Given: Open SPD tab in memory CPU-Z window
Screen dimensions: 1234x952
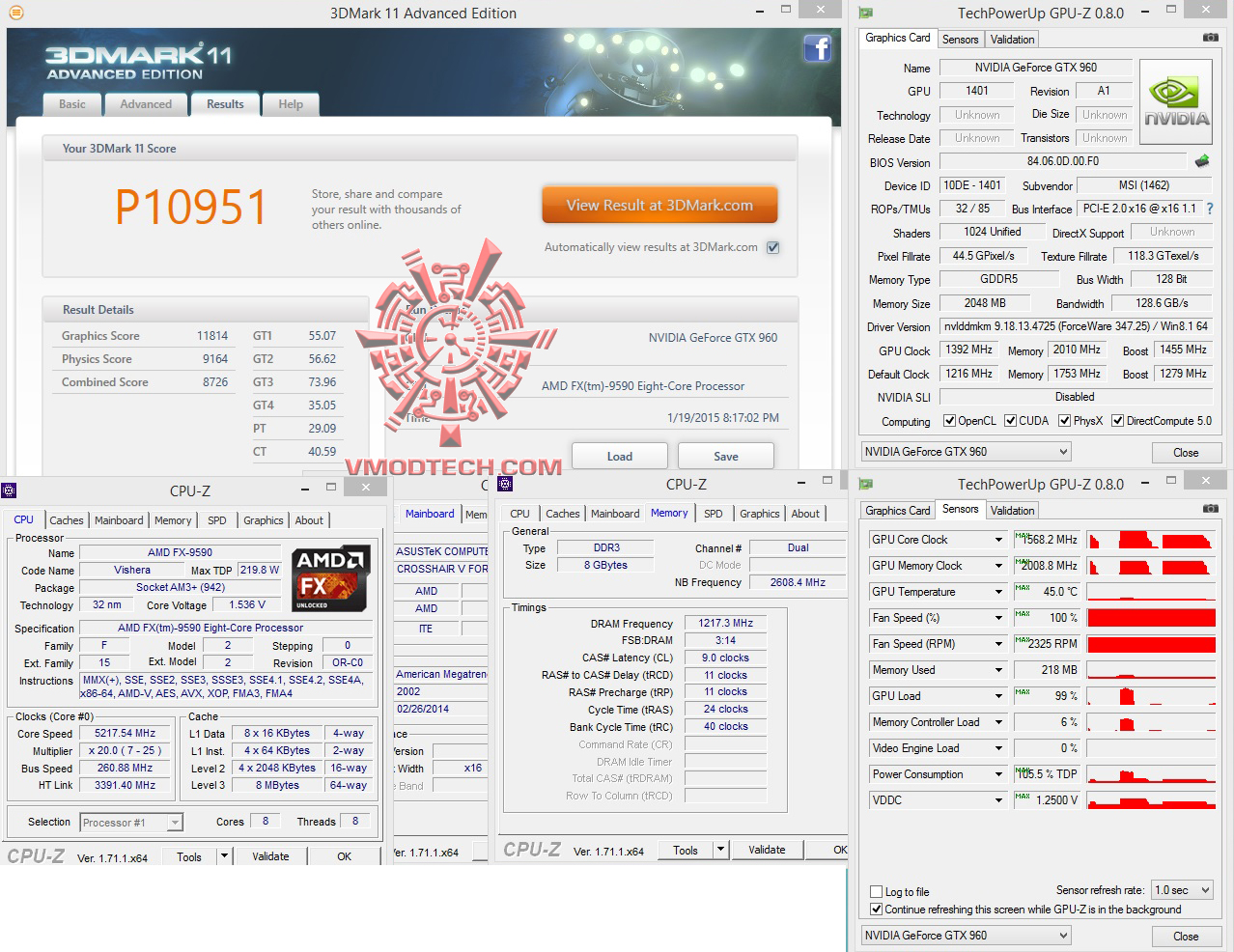Looking at the screenshot, I should pos(714,514).
